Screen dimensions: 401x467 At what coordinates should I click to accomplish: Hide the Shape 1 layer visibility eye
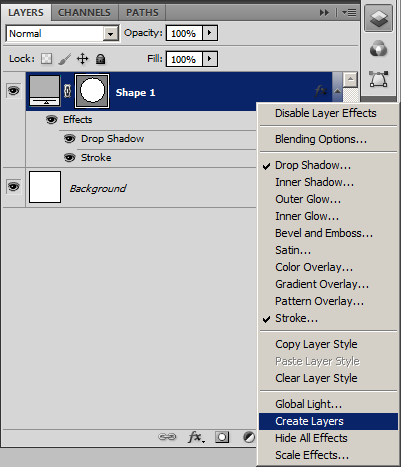pos(13,91)
